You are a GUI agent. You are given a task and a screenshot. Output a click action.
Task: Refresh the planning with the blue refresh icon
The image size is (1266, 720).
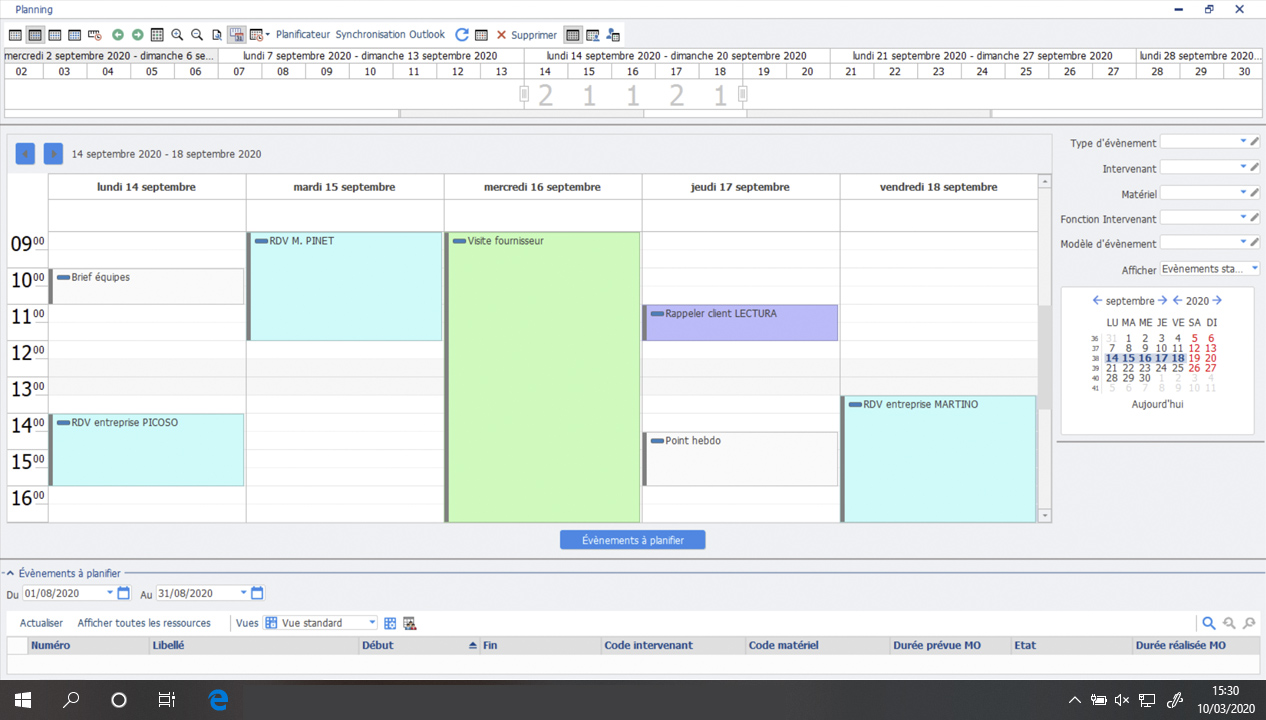461,33
